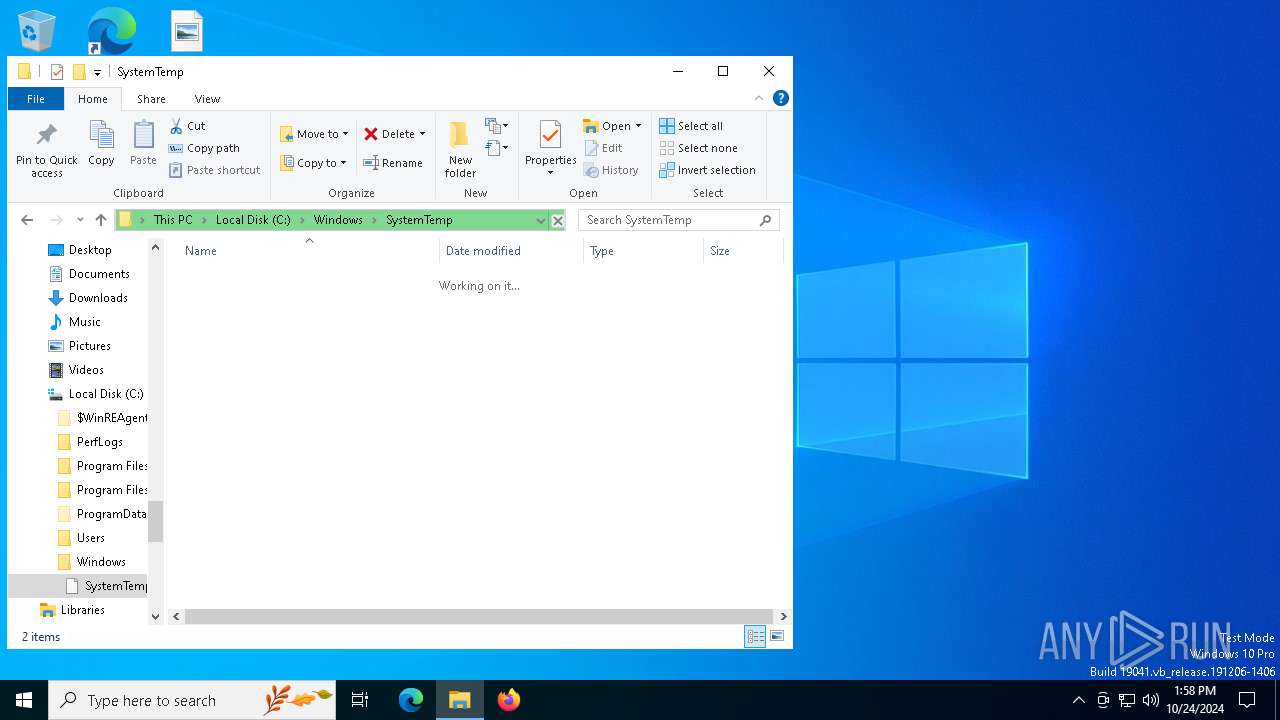1280x720 pixels.
Task: Select Music in navigation pane
Action: 85,322
